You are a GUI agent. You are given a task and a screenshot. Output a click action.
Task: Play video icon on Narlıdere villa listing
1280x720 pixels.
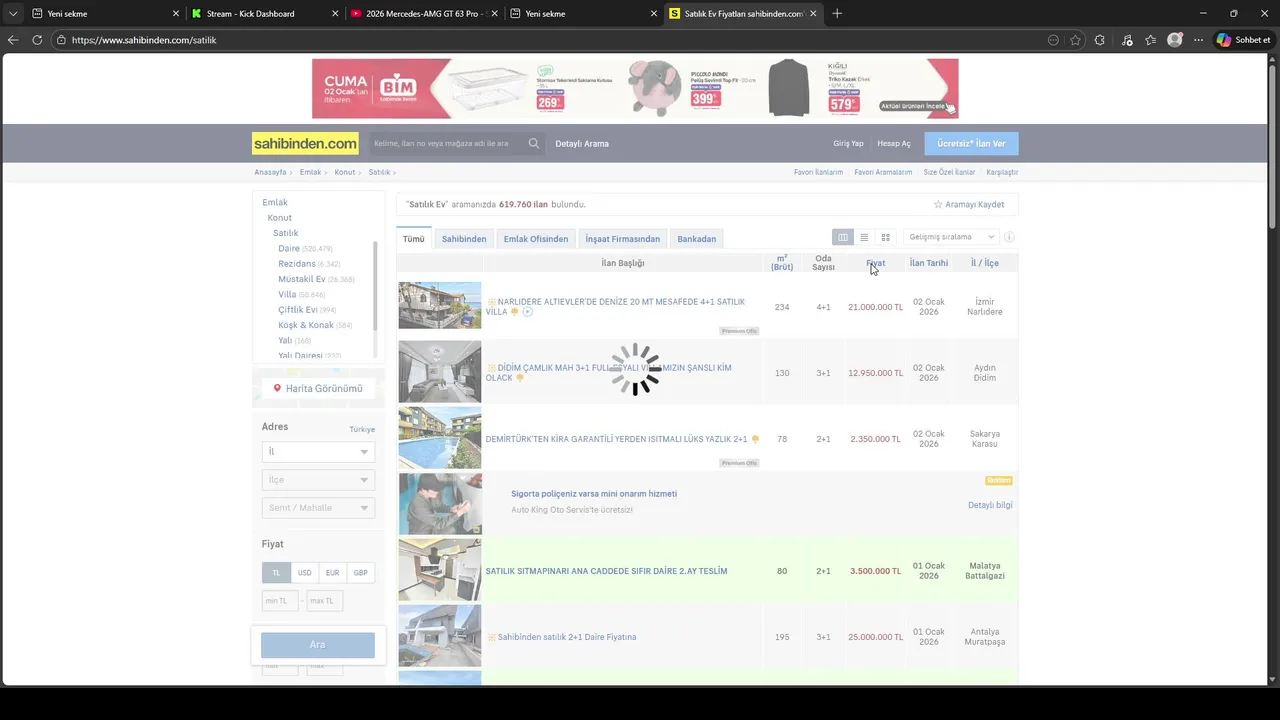click(527, 312)
